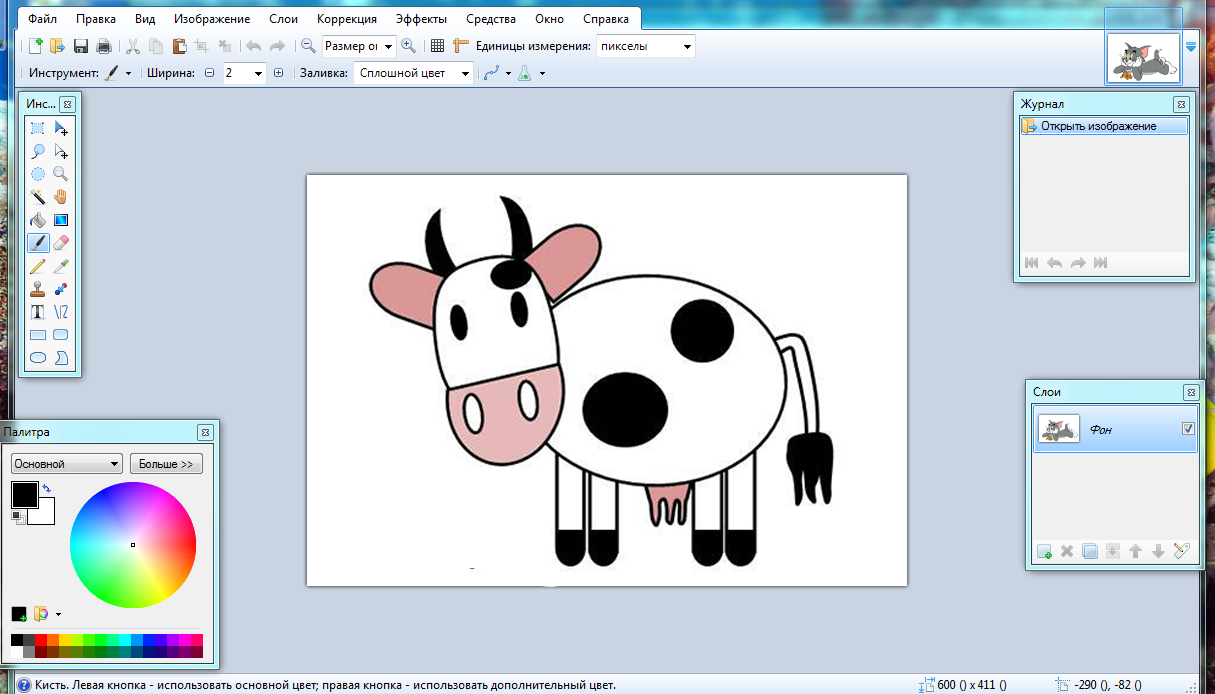Open the Основной color selector dropdown
The height and width of the screenshot is (694, 1215).
click(x=66, y=464)
